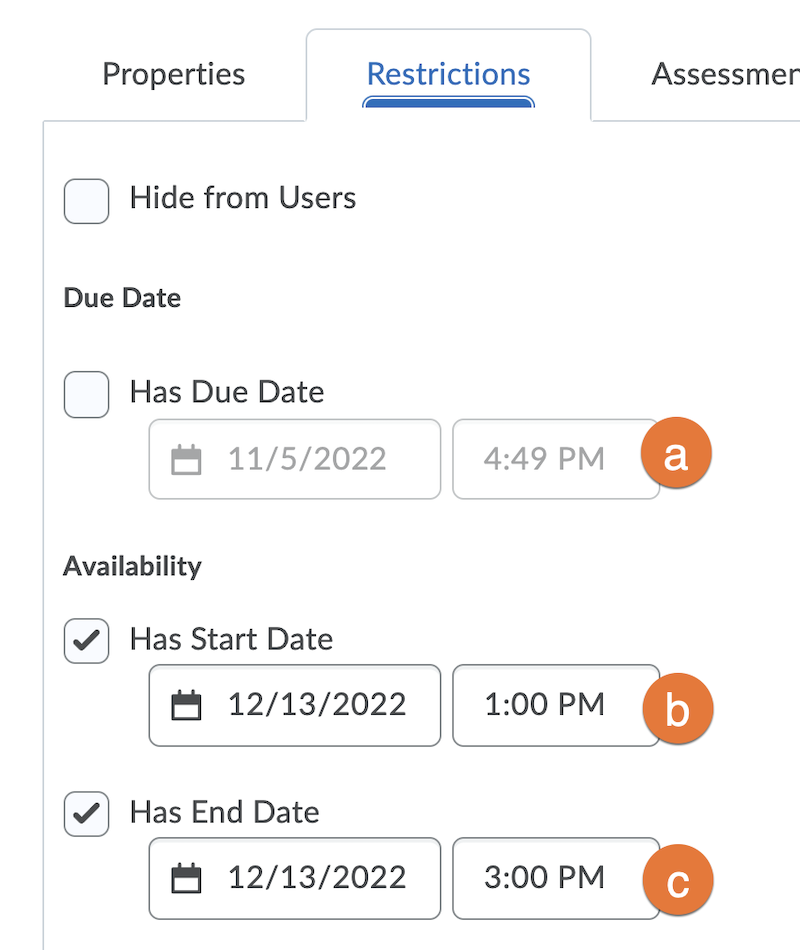Open the 1:00 PM start time selector
The image size is (800, 950).
(556, 705)
